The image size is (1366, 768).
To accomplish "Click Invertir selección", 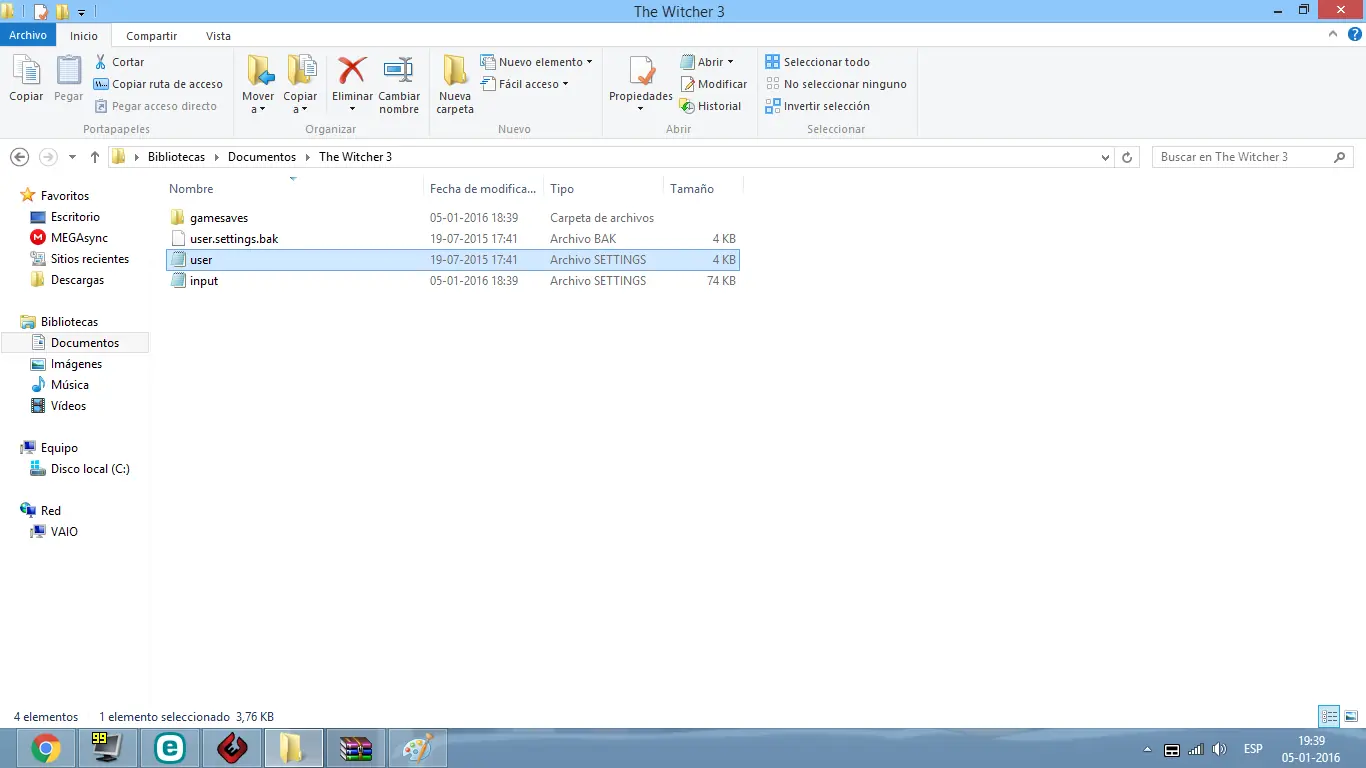I will tap(817, 106).
